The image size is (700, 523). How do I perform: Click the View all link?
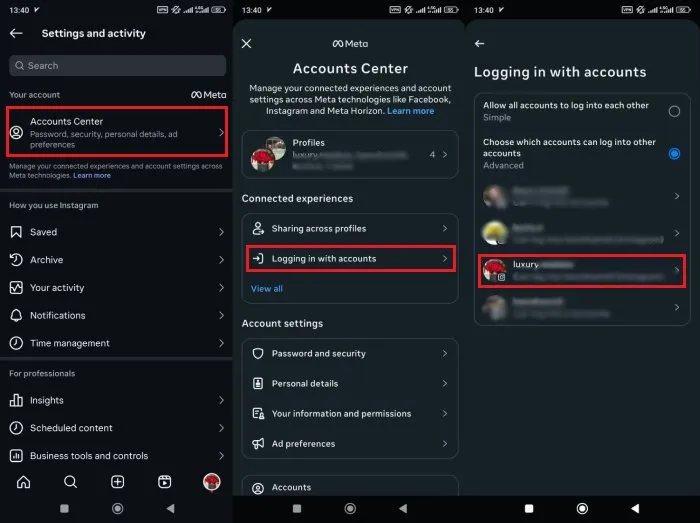tap(267, 289)
